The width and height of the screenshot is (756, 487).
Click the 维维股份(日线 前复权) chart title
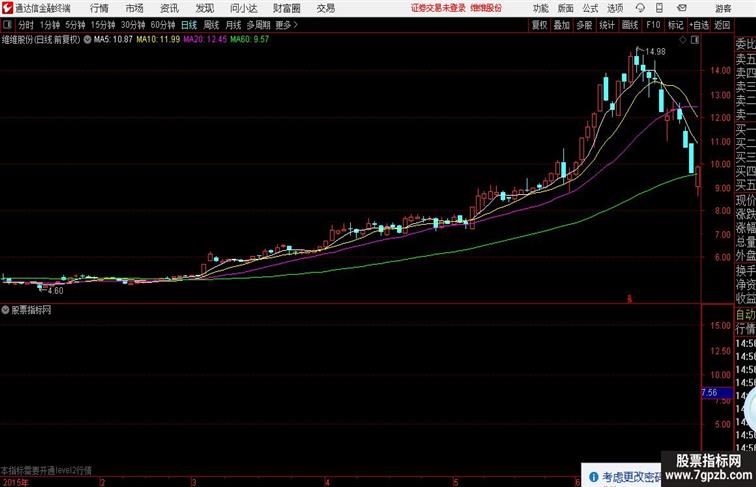[x=41, y=40]
